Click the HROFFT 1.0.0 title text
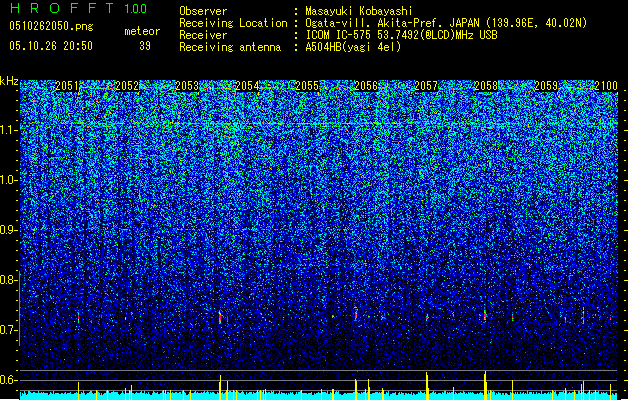This screenshot has width=629, height=400. click(78, 8)
